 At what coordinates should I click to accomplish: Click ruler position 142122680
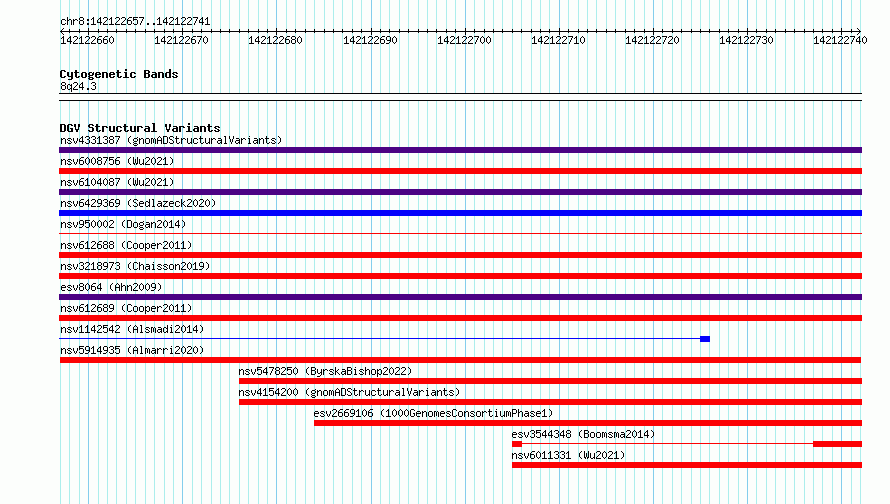pos(275,40)
